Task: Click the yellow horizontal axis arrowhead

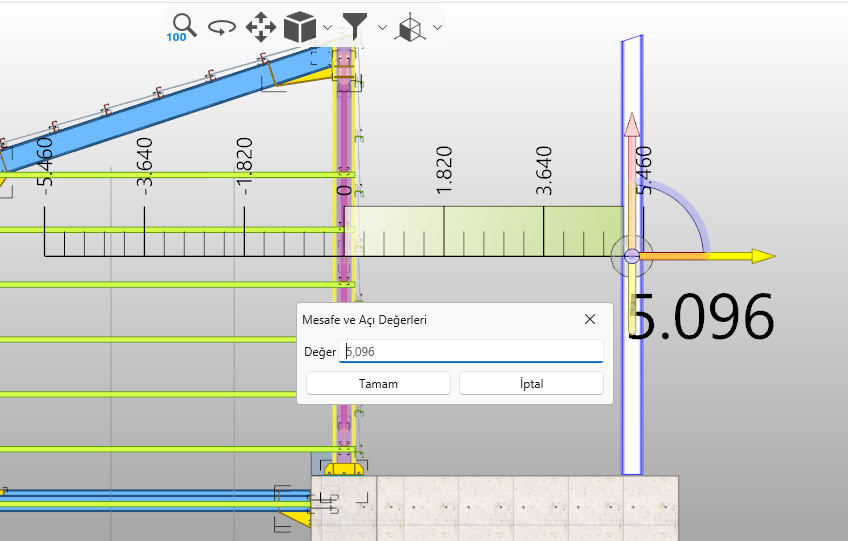Action: [x=763, y=257]
